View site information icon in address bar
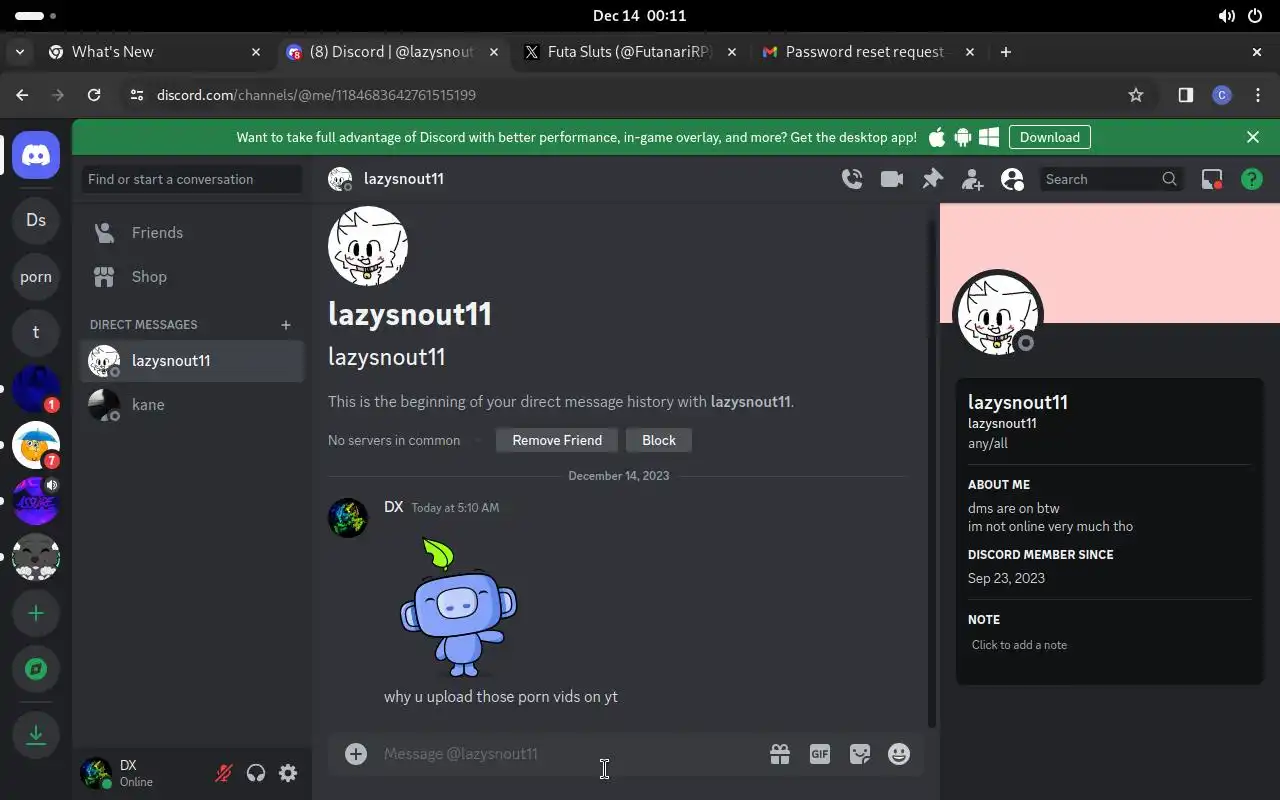This screenshot has height=800, width=1280. [138, 95]
